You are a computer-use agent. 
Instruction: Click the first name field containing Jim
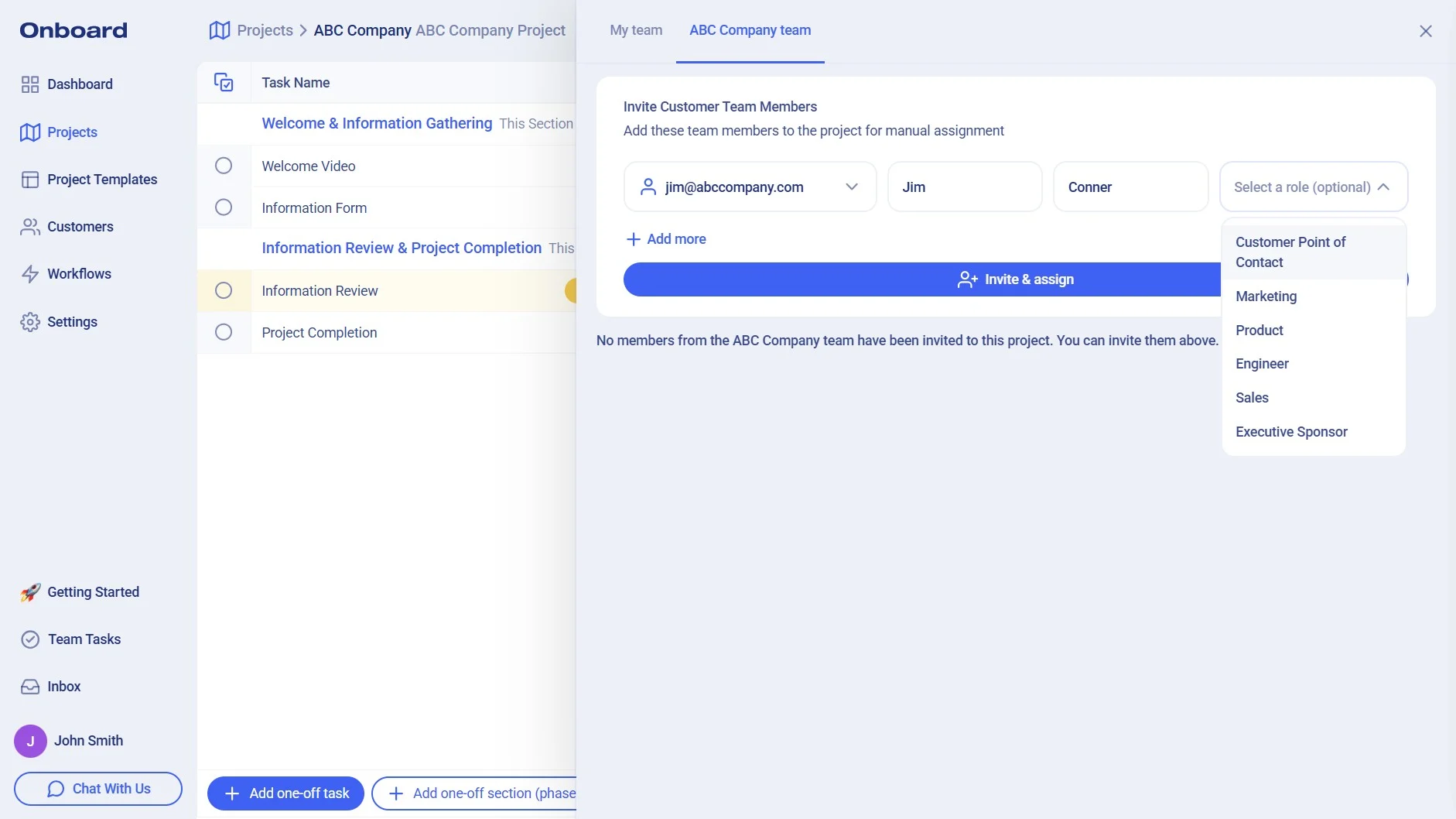coord(964,187)
